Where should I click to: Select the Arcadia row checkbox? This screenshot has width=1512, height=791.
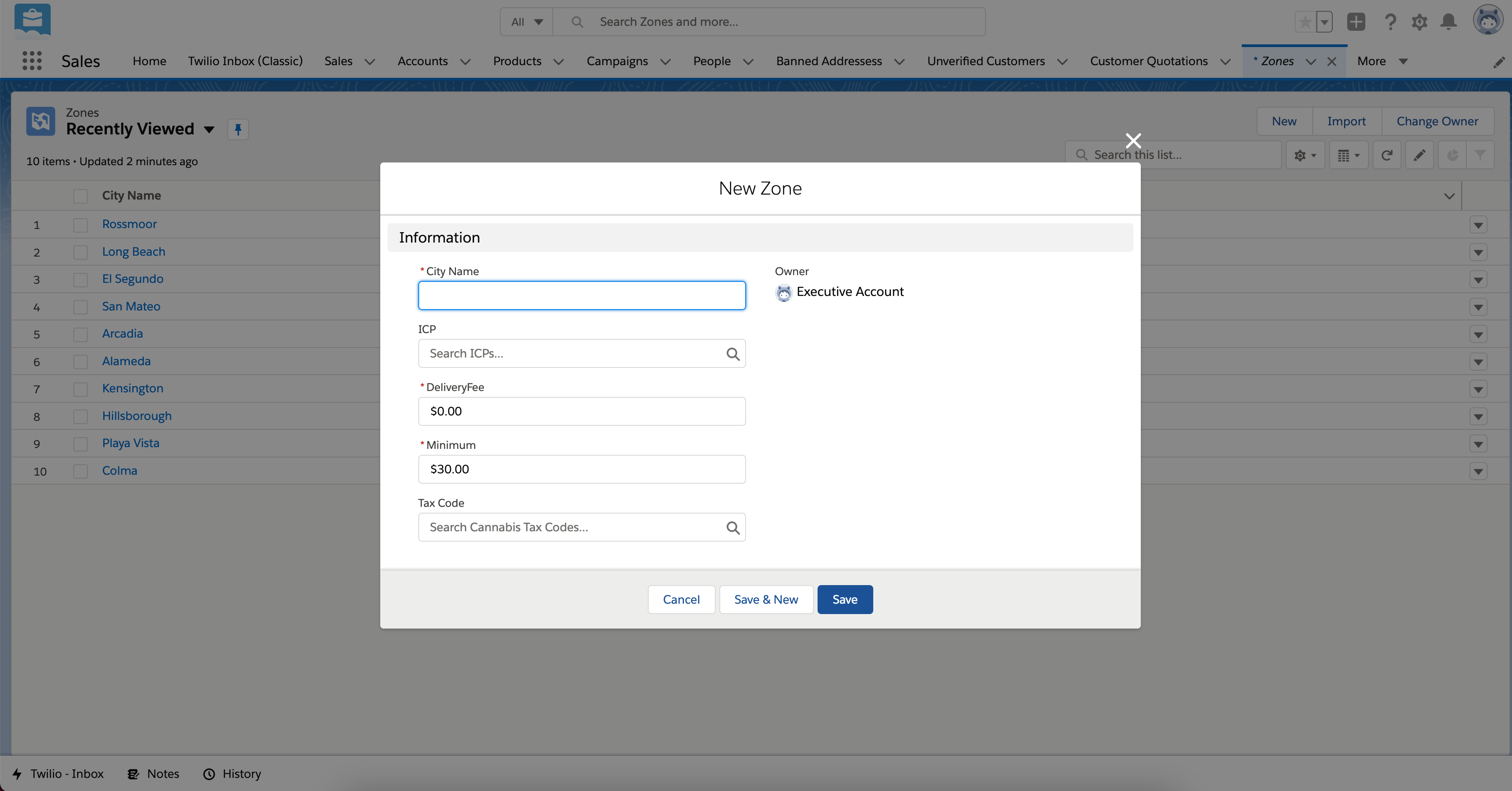81,334
